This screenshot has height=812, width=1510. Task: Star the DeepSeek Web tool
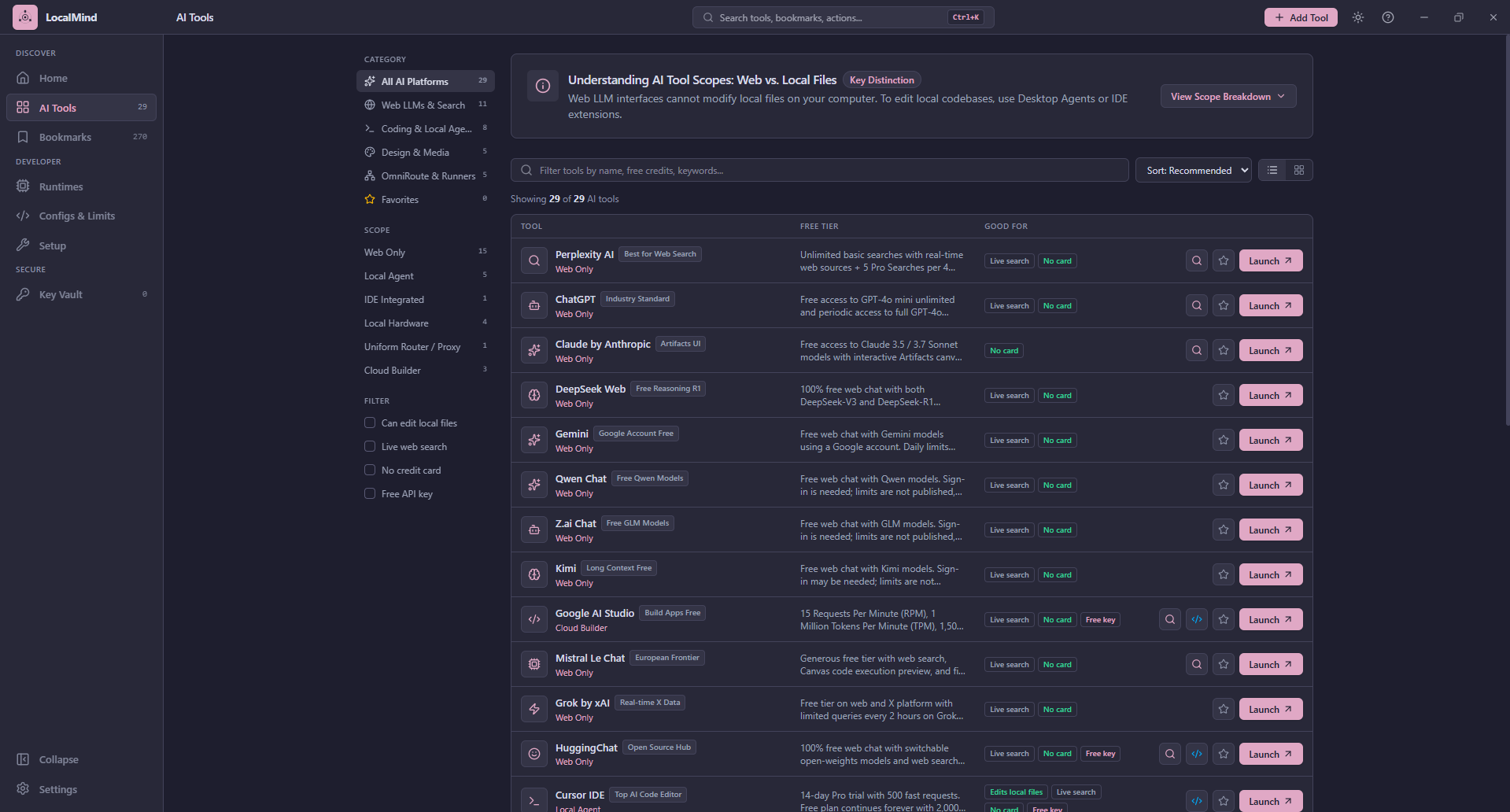tap(1224, 395)
